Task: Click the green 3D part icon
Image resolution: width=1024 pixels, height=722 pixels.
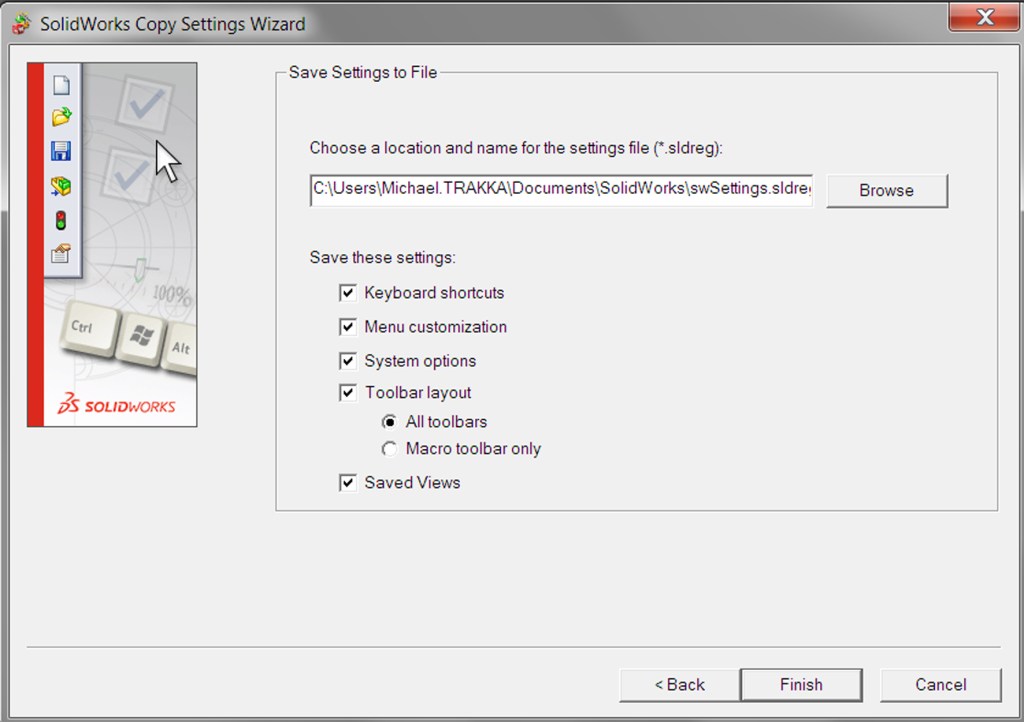Action: click(x=61, y=186)
